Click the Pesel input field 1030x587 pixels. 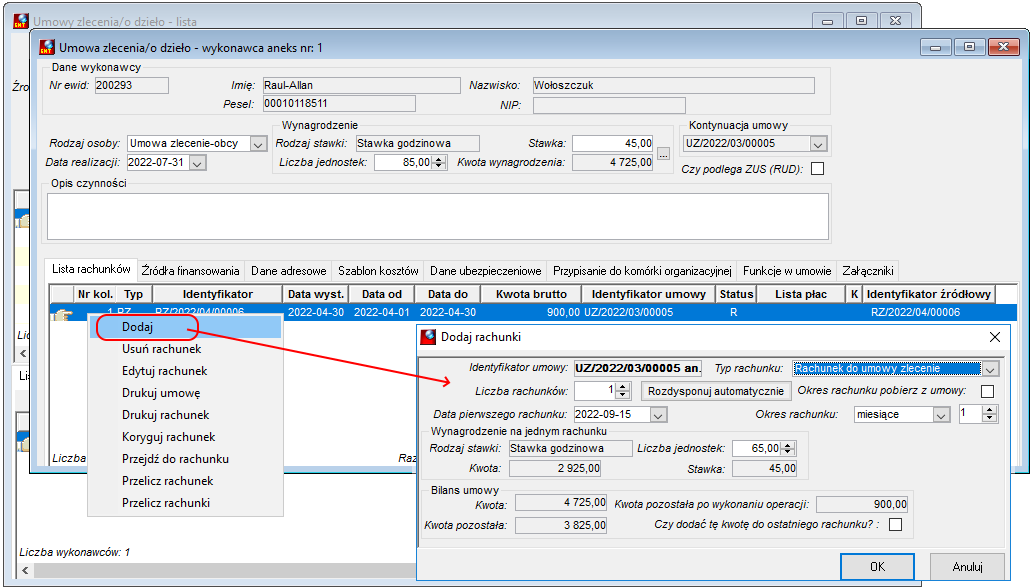pos(339,104)
